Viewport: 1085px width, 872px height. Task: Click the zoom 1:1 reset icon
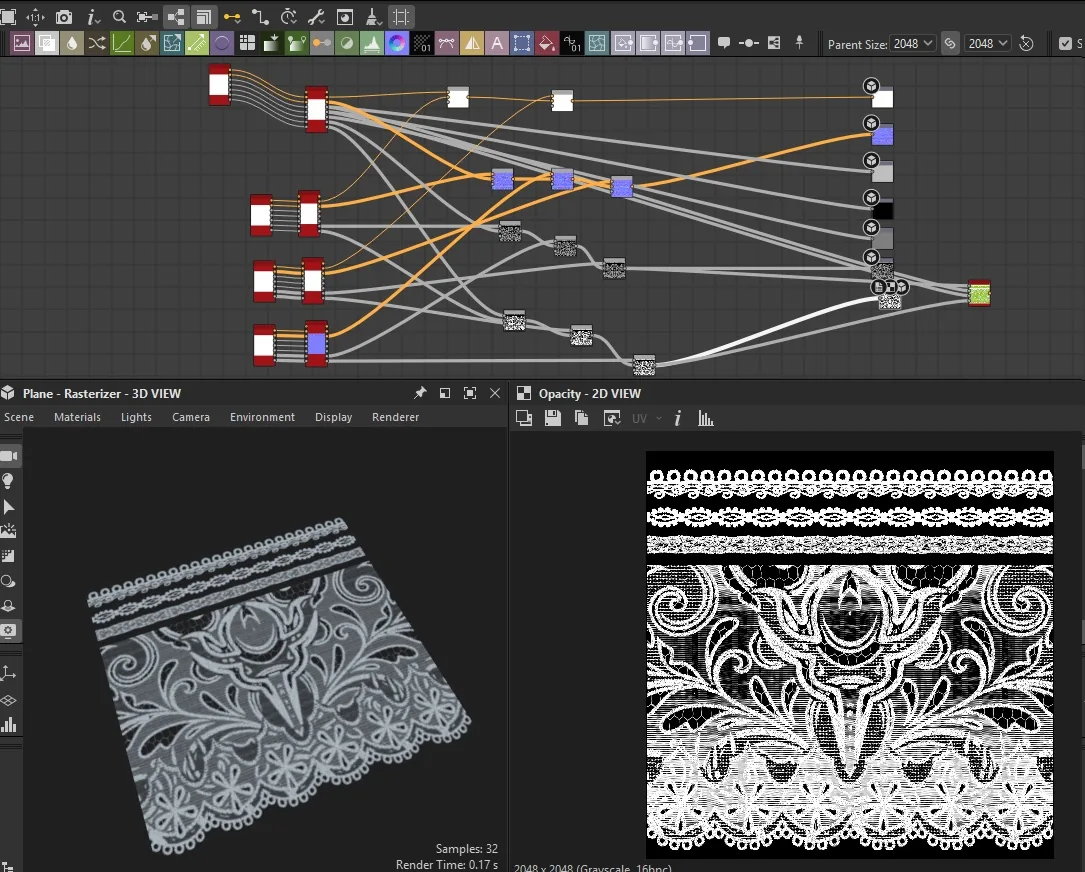pos(35,17)
